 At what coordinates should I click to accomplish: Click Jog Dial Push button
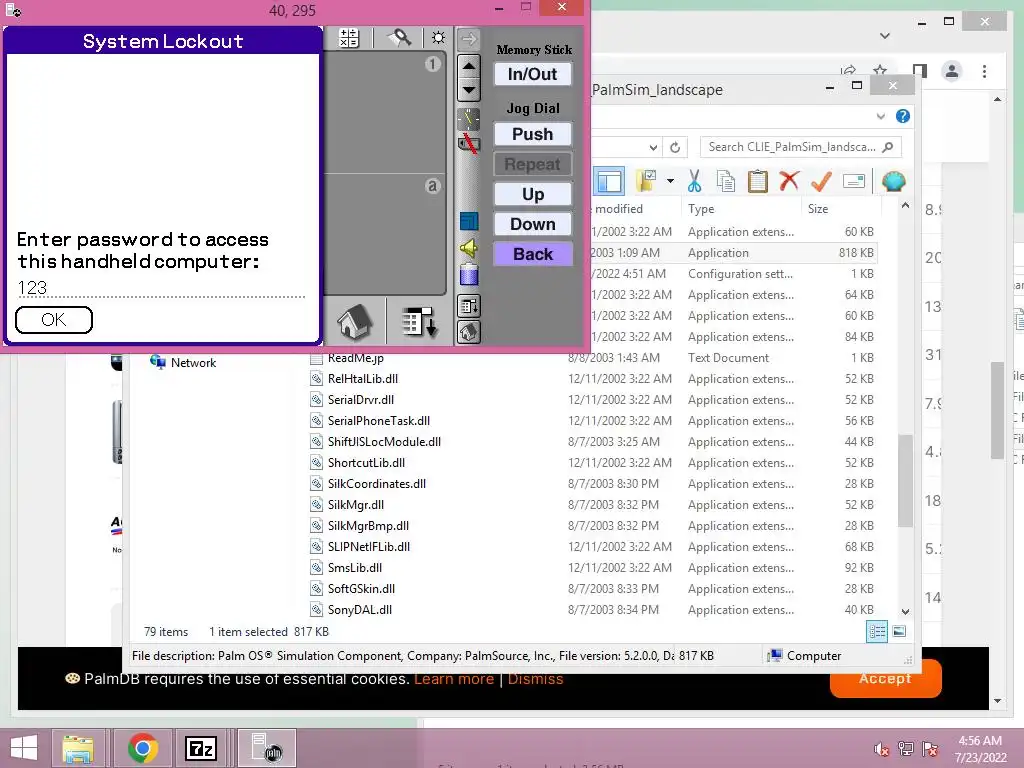click(x=533, y=135)
